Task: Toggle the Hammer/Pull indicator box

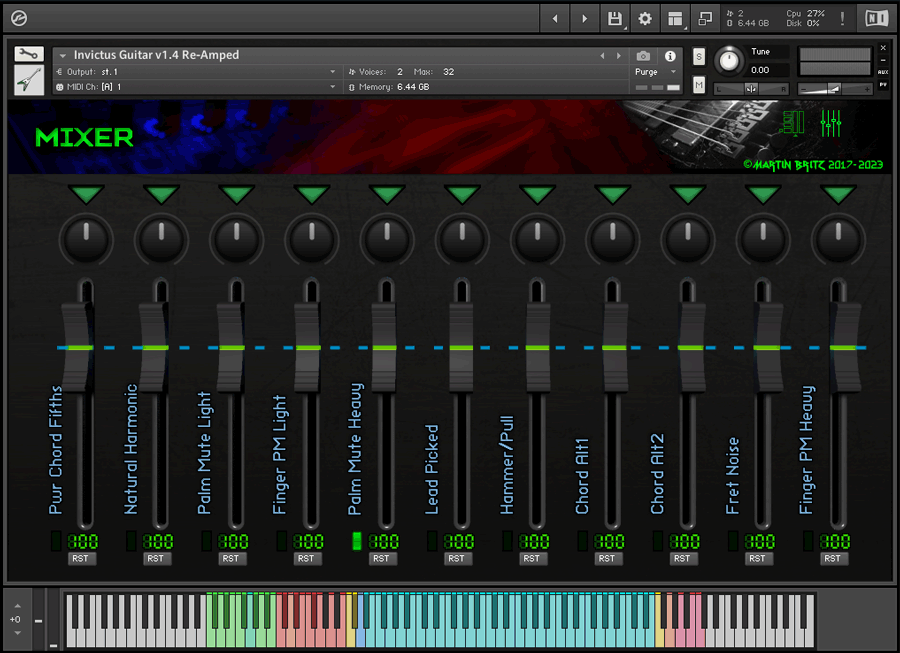Action: coord(507,541)
